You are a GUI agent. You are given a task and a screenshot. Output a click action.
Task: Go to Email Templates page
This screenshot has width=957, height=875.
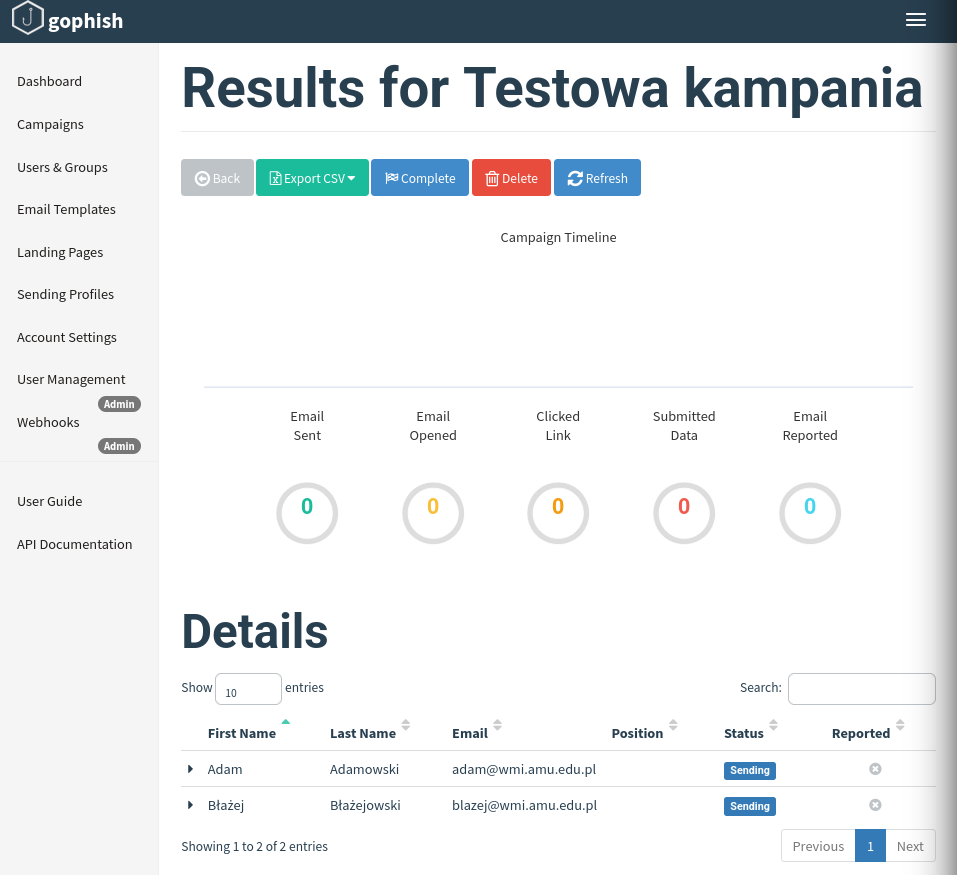click(x=66, y=210)
